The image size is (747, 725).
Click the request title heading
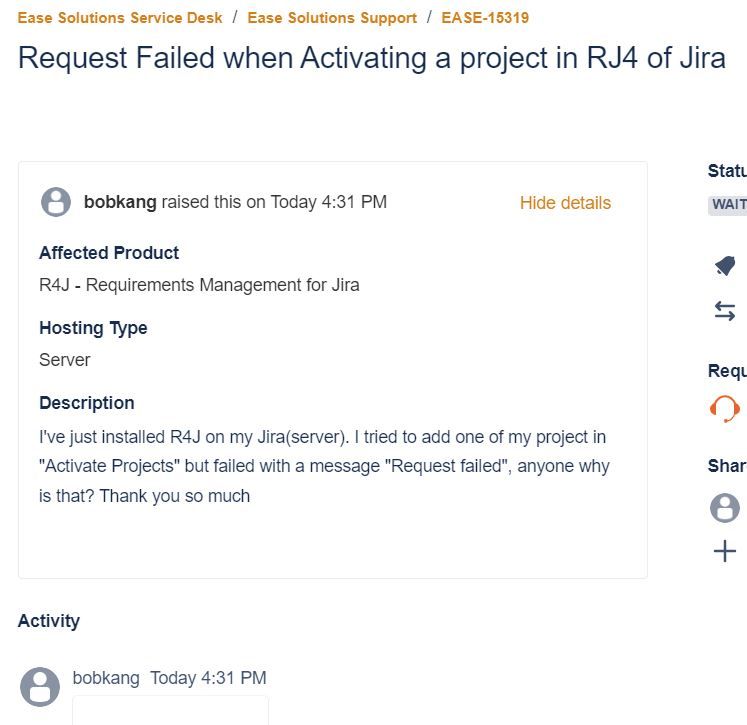(x=372, y=58)
